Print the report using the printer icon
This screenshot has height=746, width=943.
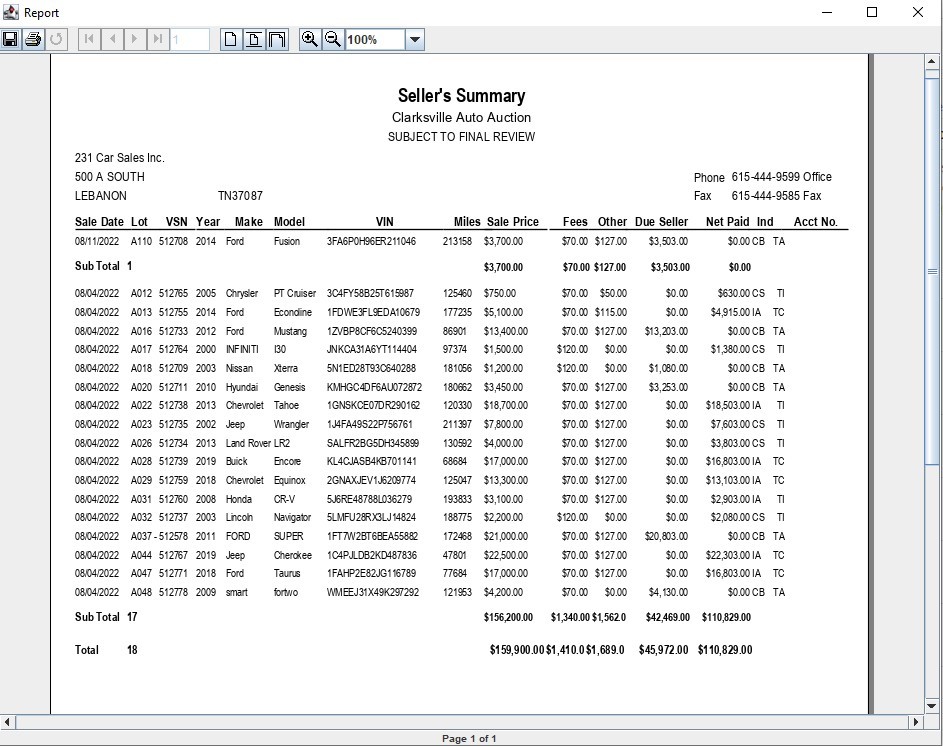click(x=33, y=39)
